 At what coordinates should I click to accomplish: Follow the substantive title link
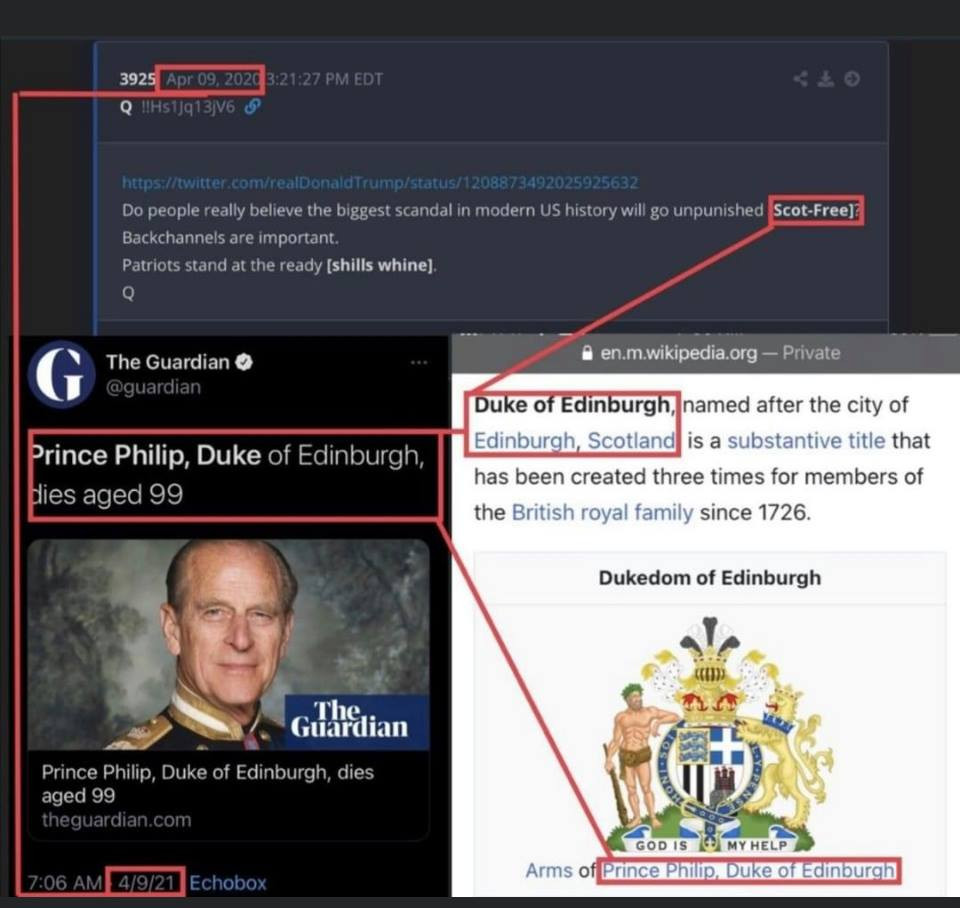(806, 440)
